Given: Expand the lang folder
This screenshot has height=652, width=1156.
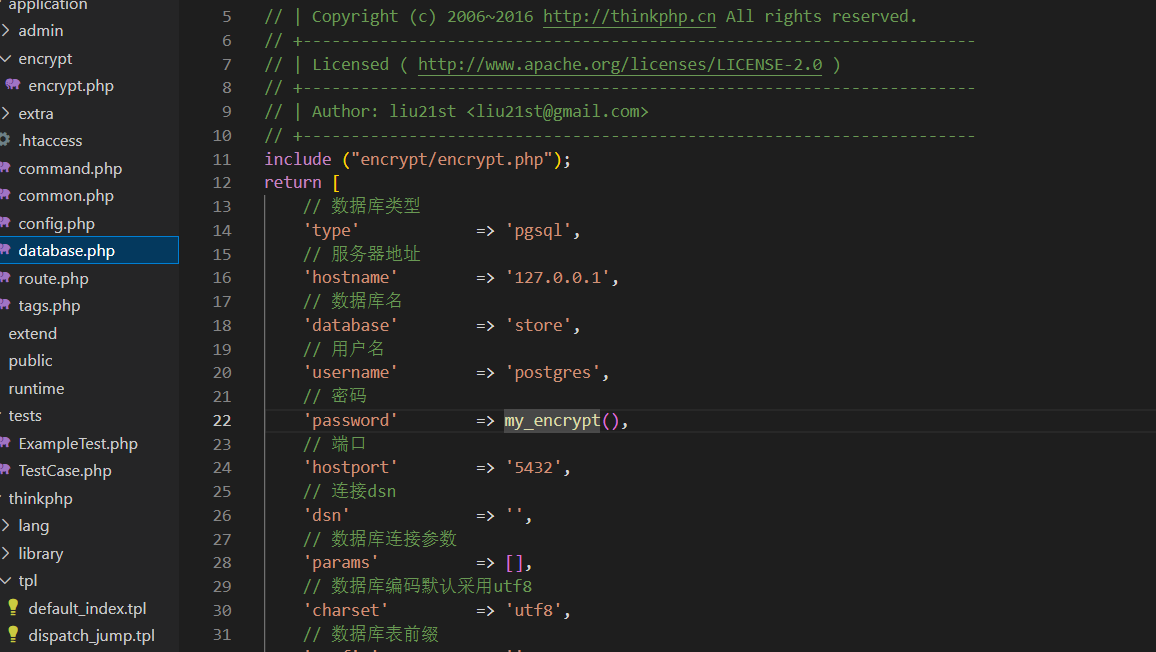Looking at the screenshot, I should click(x=6, y=525).
